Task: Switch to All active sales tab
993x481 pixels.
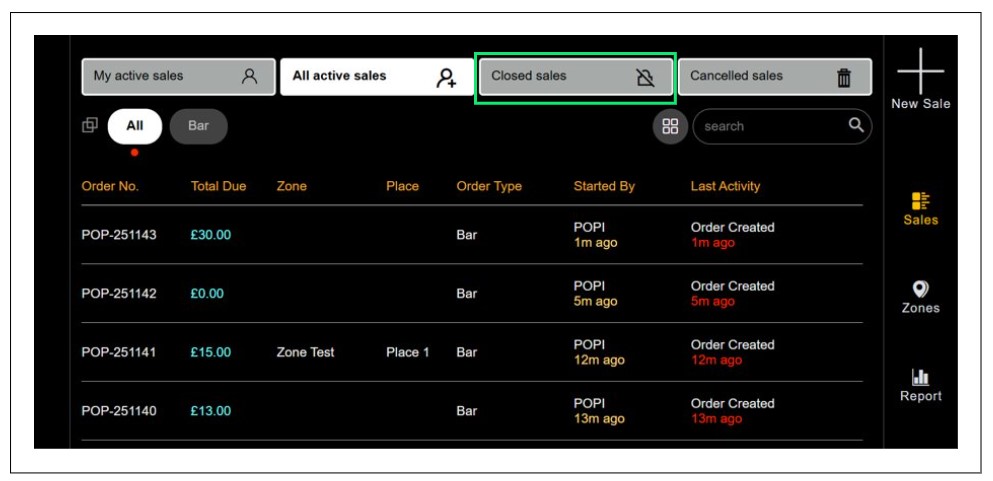Action: coord(376,77)
